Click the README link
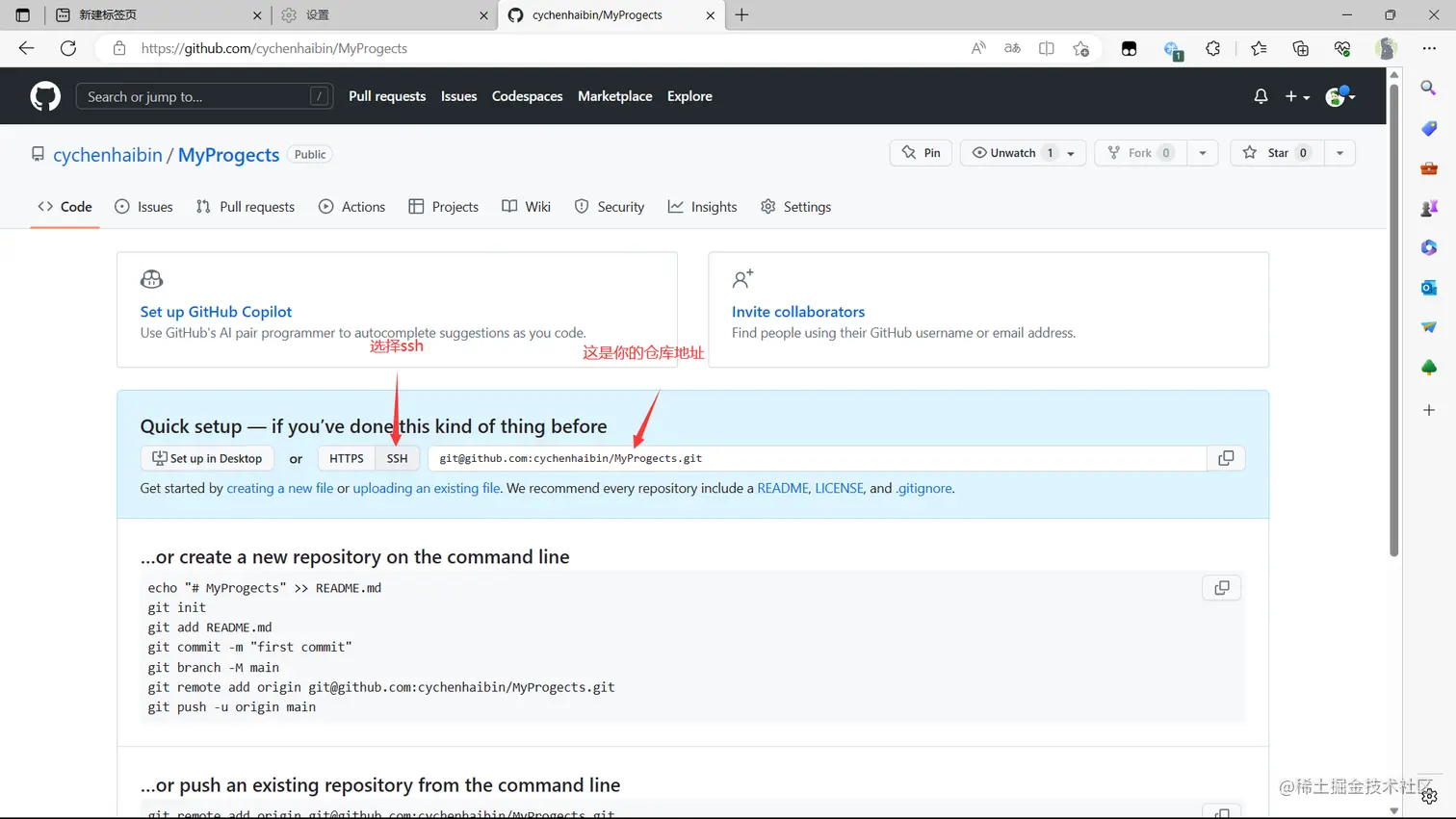 point(783,488)
